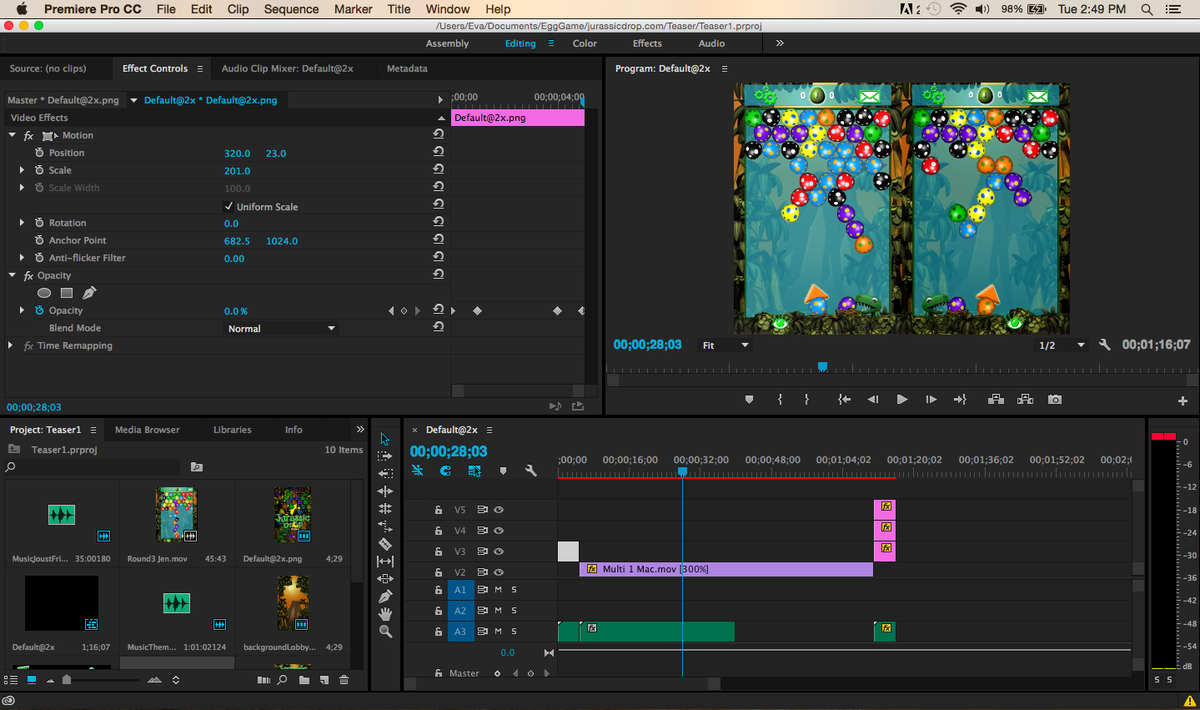Expand the Time Remapping effect
The width and height of the screenshot is (1200, 710).
click(11, 345)
